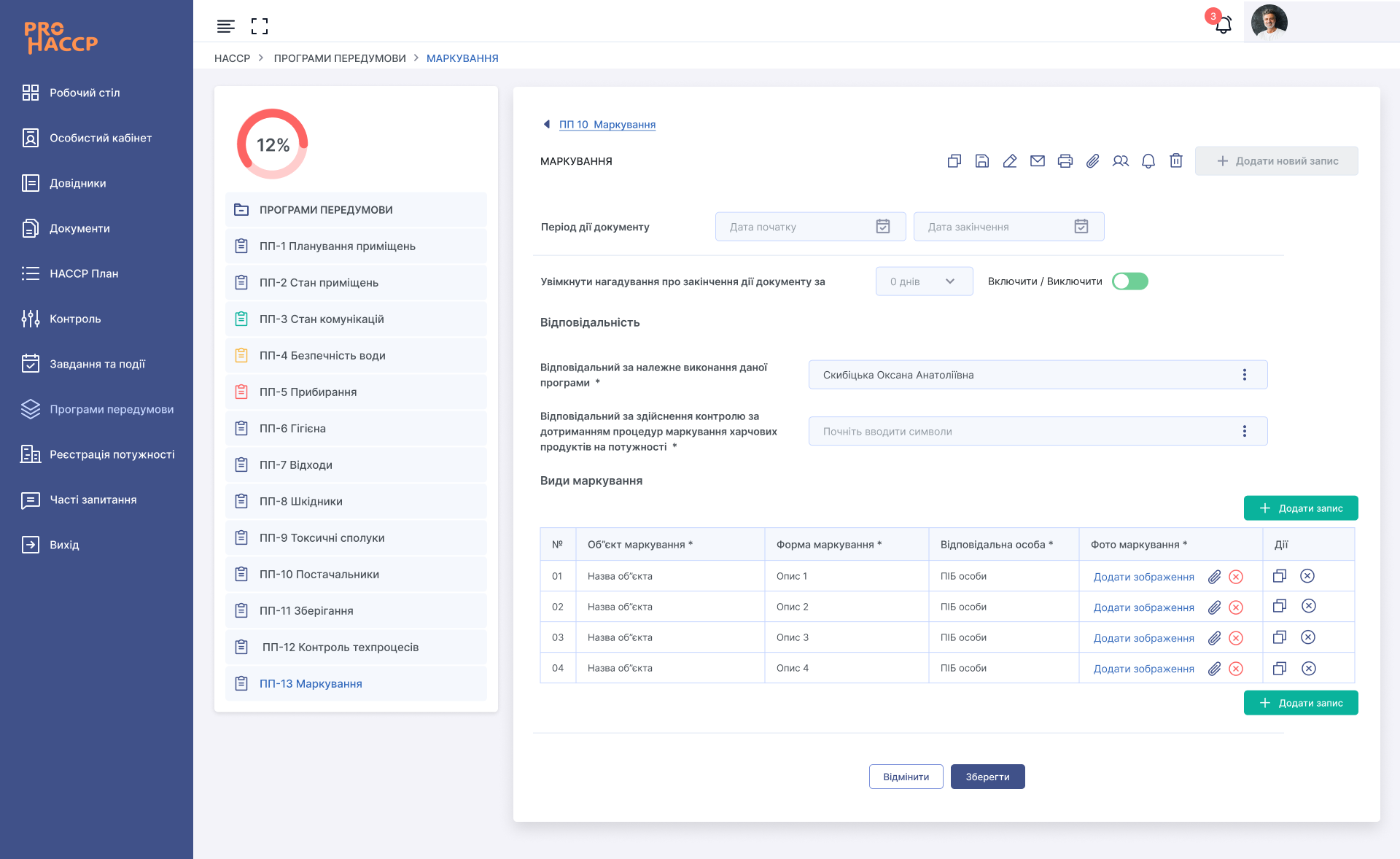Toggle the reminder Включити / Виключити switch
This screenshot has height=859, width=1400.
1129,281
